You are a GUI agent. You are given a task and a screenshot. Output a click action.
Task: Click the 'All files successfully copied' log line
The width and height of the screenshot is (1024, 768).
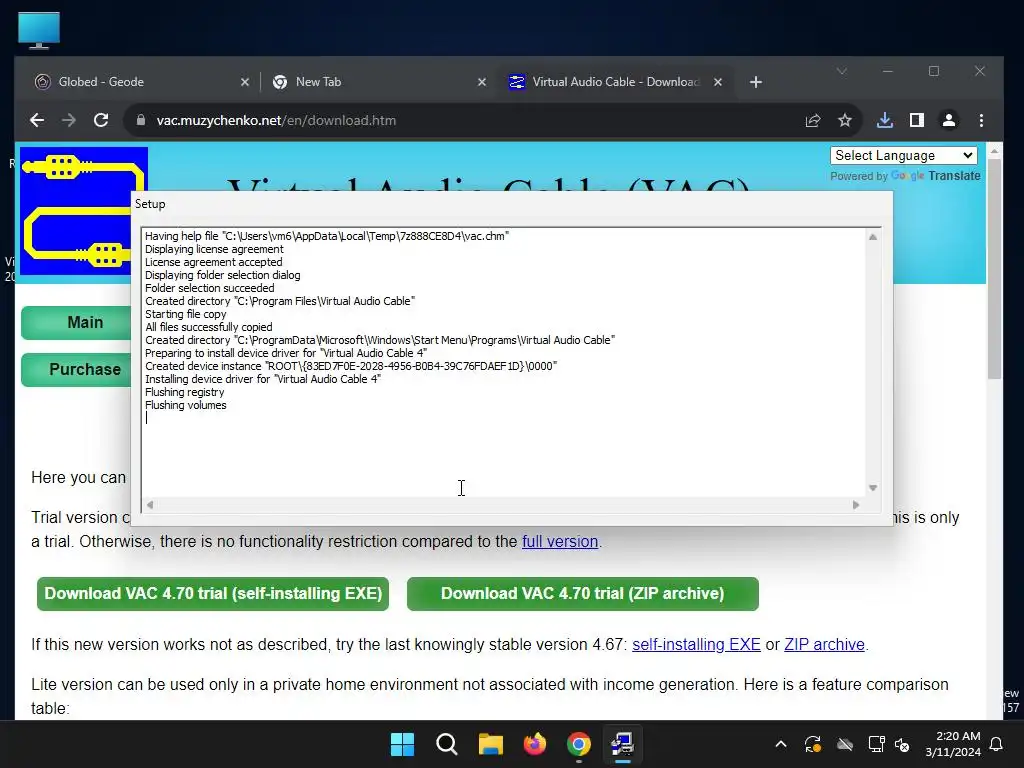click(208, 327)
